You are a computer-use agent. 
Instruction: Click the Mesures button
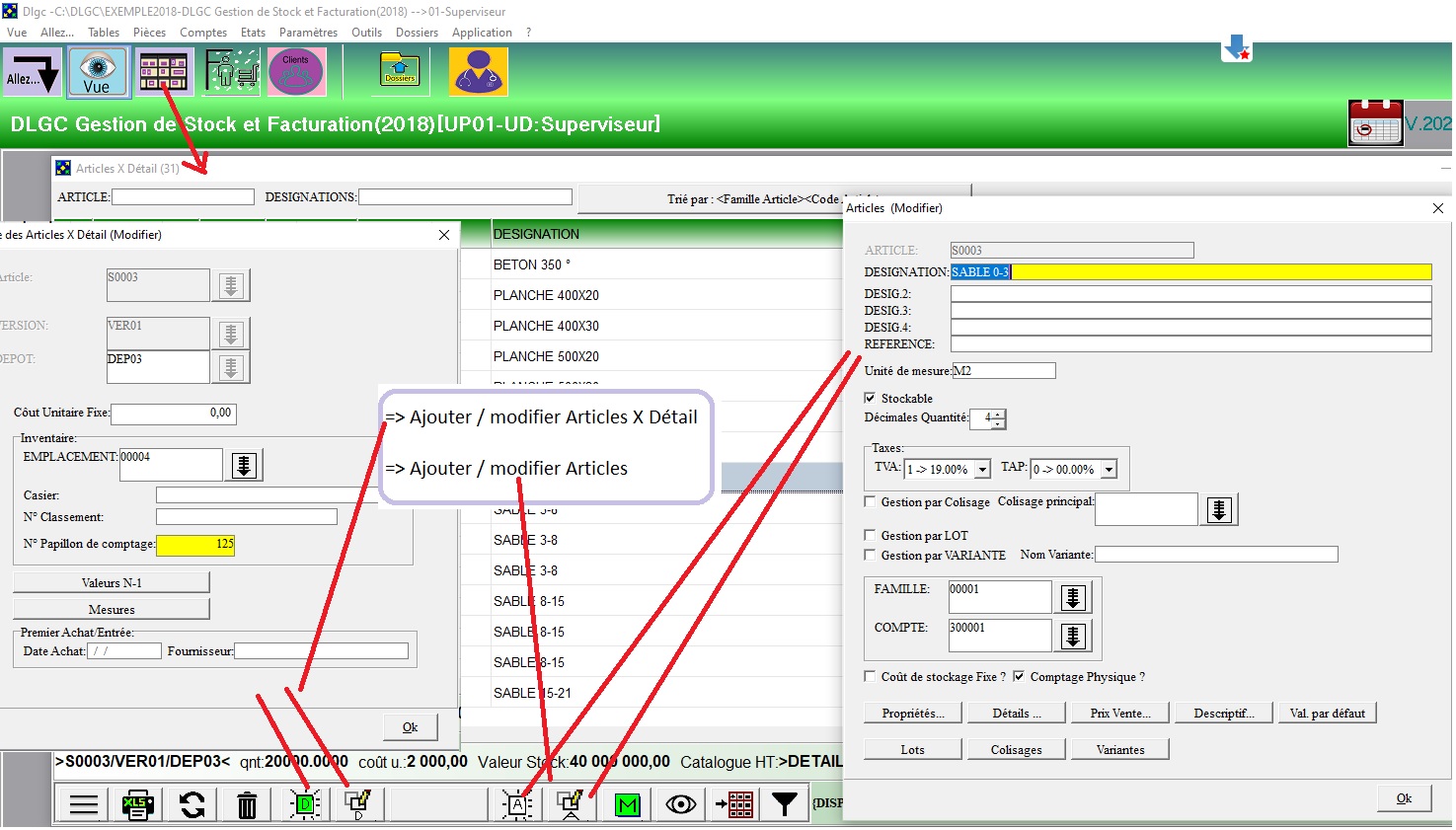coord(112,609)
